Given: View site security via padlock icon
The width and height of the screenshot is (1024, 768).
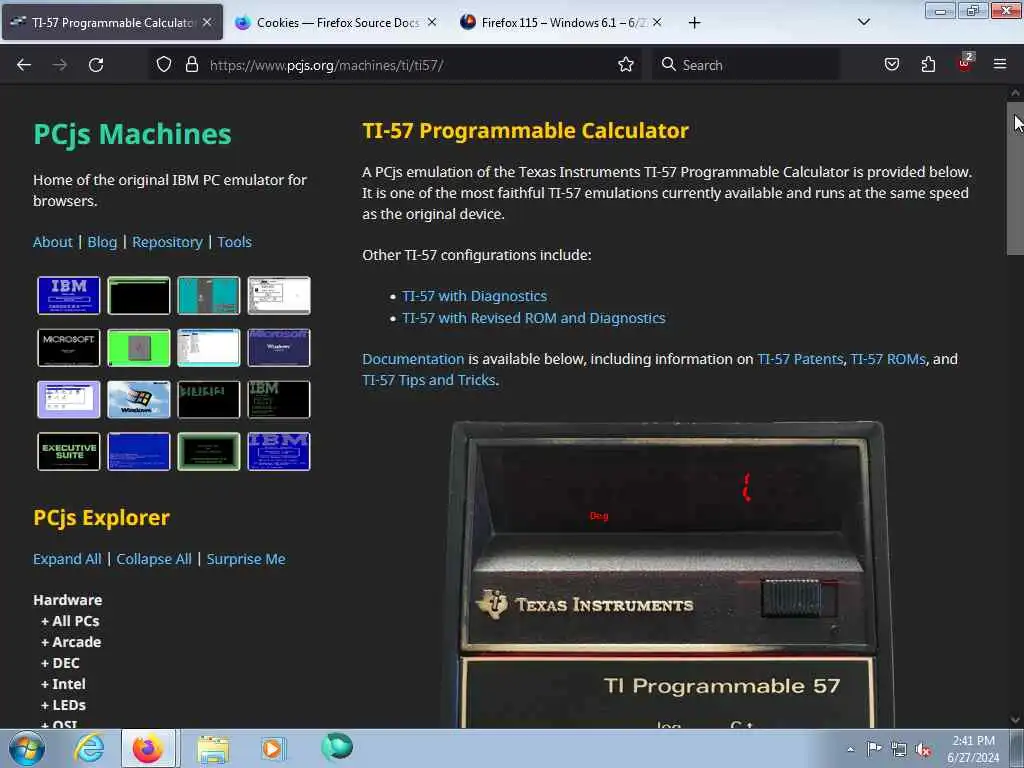Looking at the screenshot, I should pyautogui.click(x=191, y=65).
